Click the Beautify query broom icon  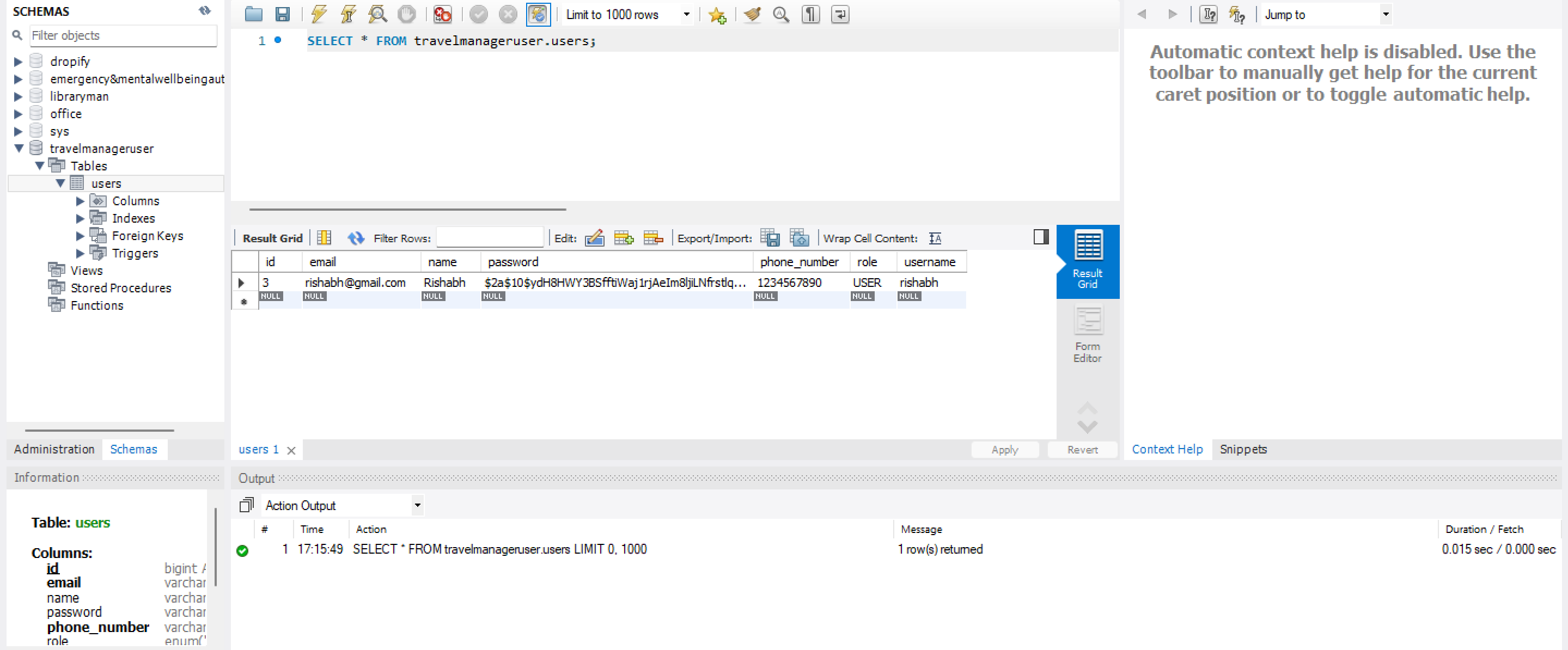tap(752, 14)
